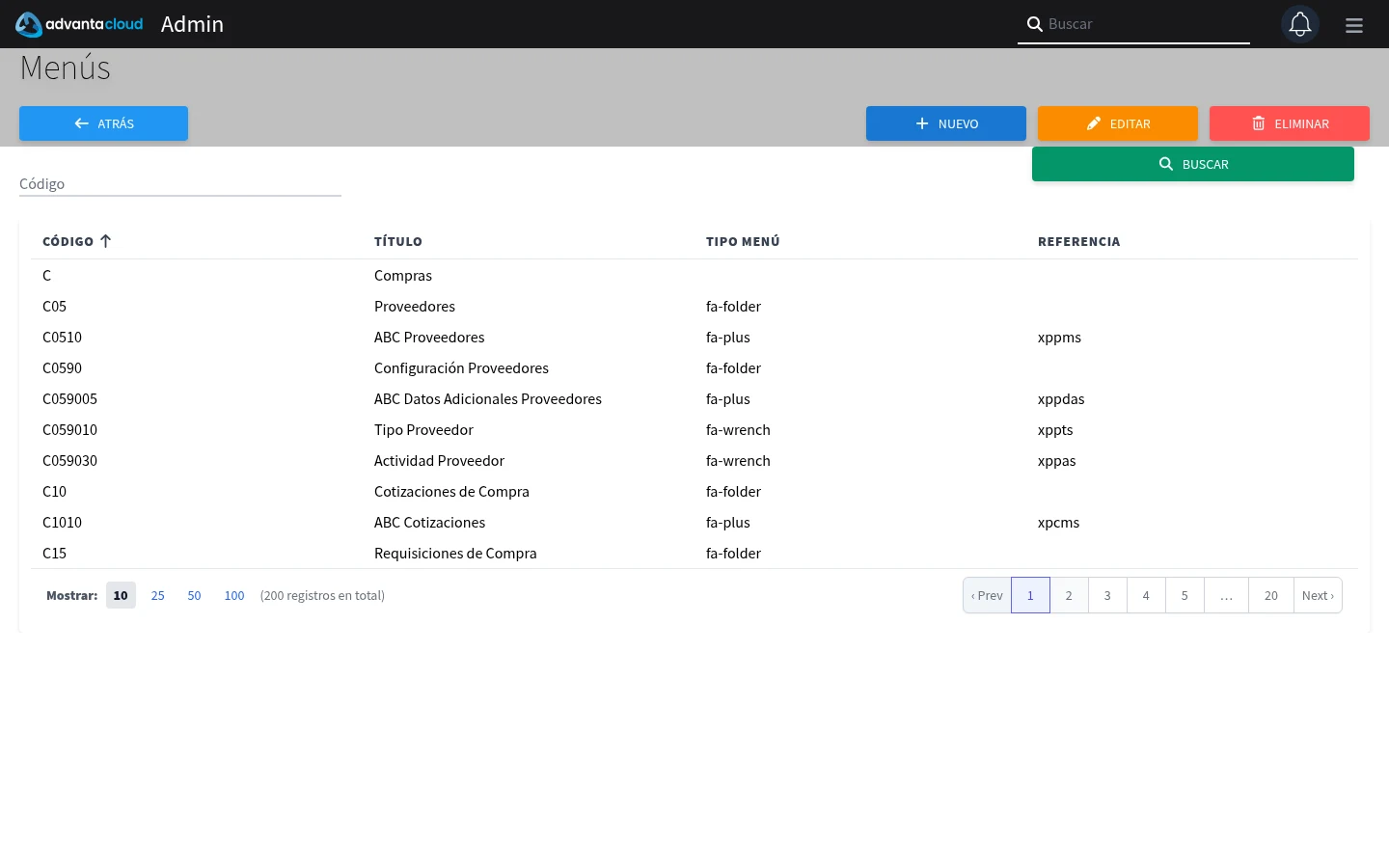Select the Tipo Proveedor row

click(694, 429)
